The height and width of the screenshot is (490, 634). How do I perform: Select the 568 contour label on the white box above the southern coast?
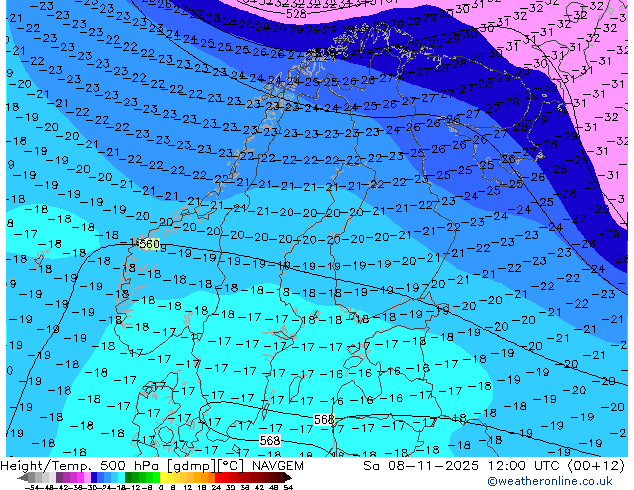(x=324, y=419)
